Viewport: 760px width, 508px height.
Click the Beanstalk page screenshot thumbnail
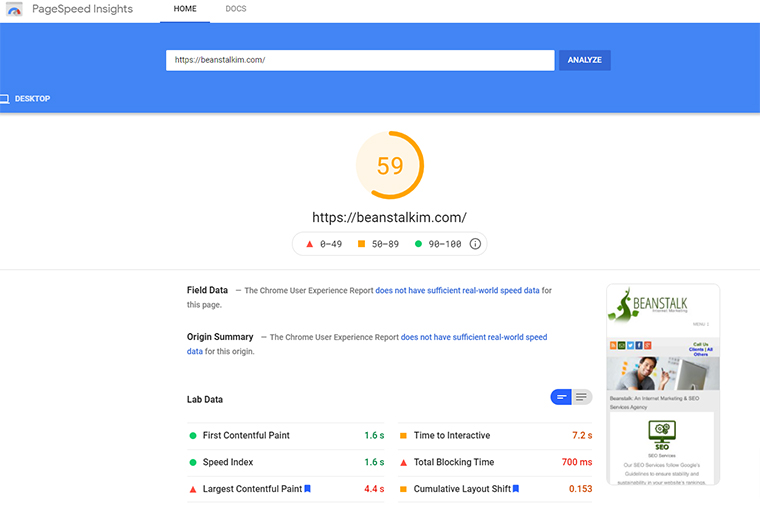[663, 384]
